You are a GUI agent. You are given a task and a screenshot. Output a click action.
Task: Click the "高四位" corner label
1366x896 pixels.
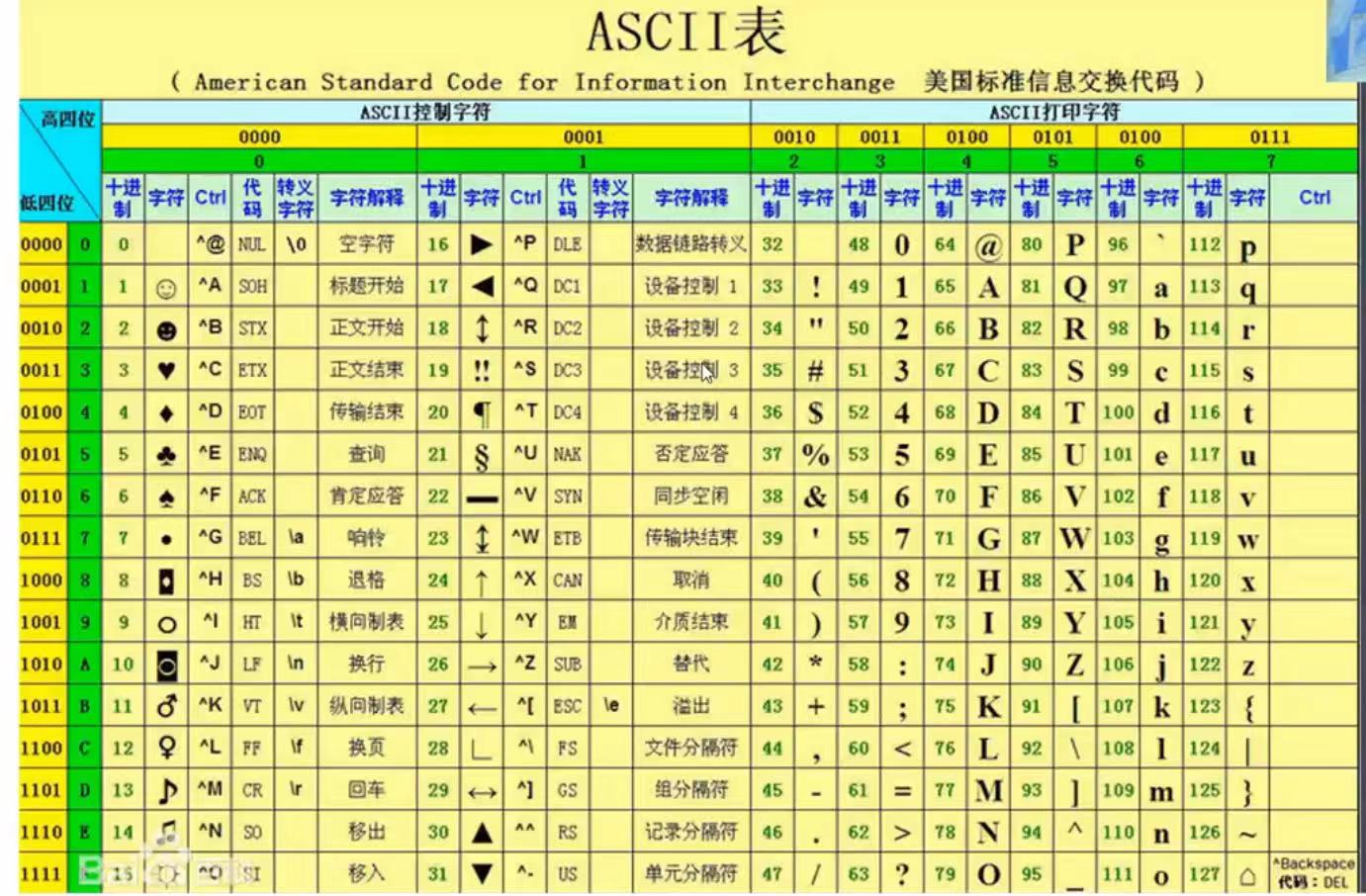click(x=68, y=120)
